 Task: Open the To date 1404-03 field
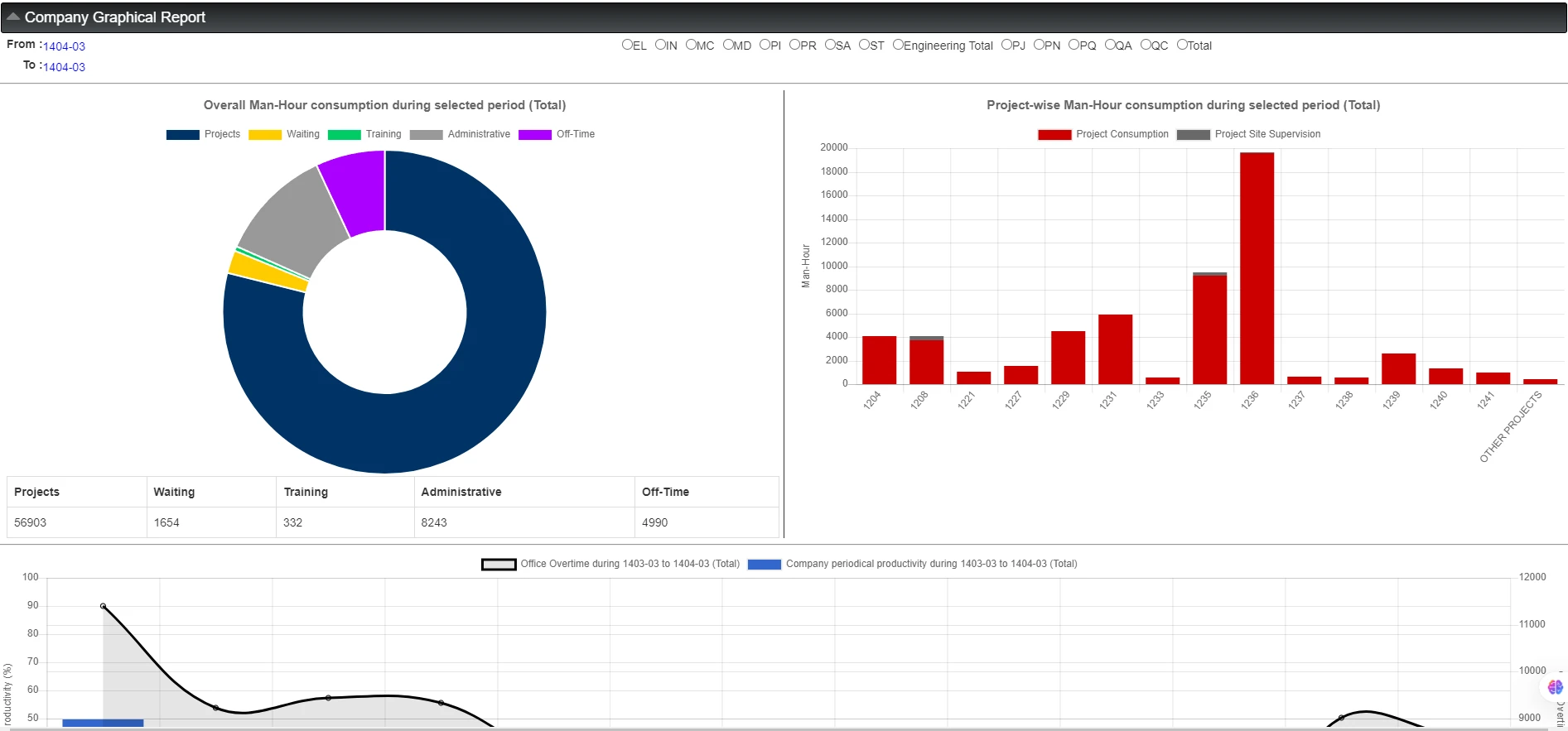pyautogui.click(x=64, y=67)
